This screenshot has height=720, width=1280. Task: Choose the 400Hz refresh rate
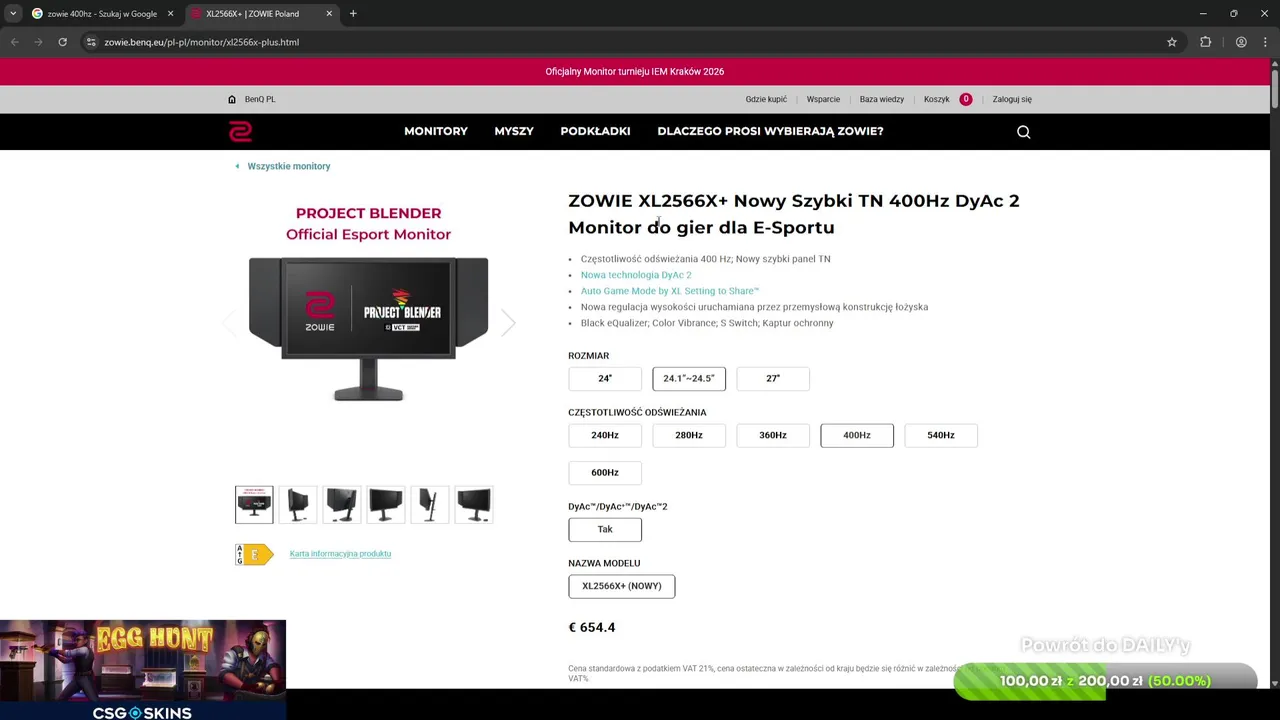(x=857, y=435)
